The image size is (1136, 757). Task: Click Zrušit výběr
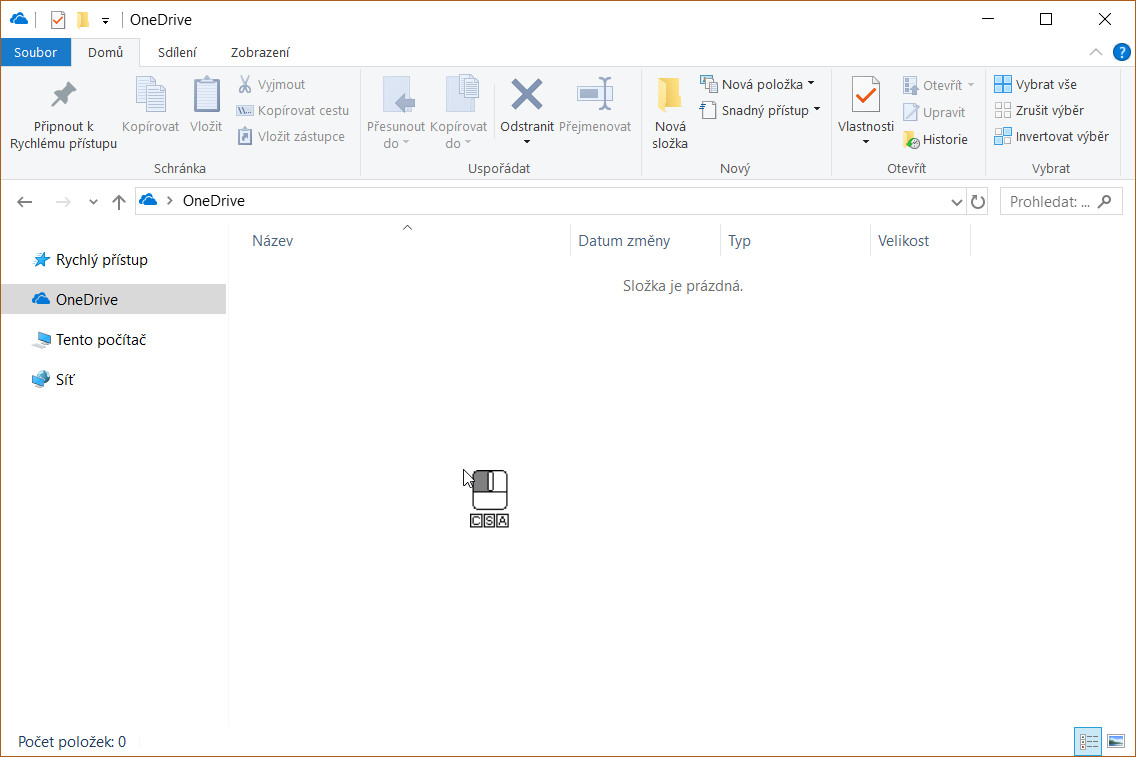point(1039,110)
